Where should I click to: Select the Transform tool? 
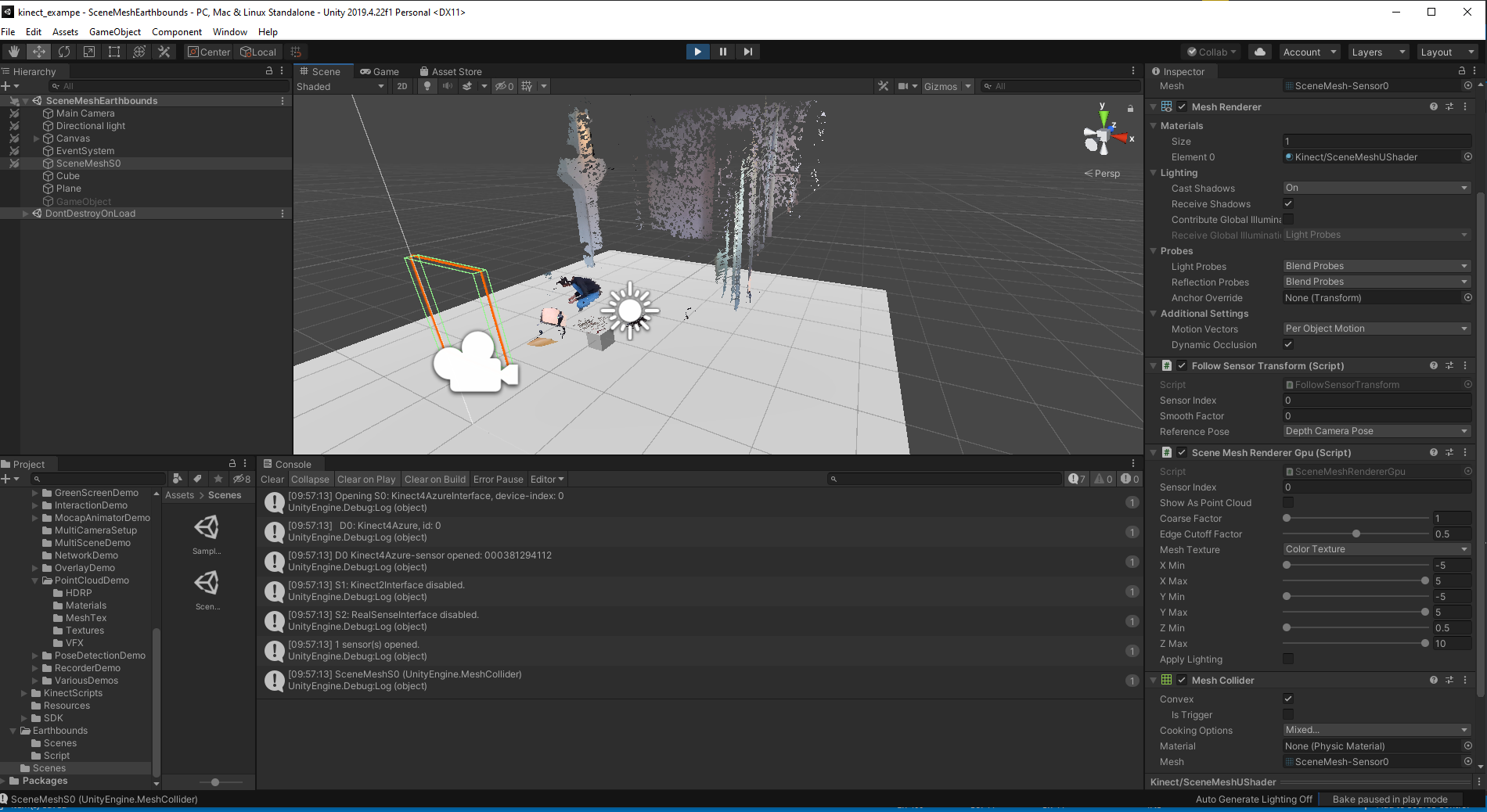tap(139, 52)
